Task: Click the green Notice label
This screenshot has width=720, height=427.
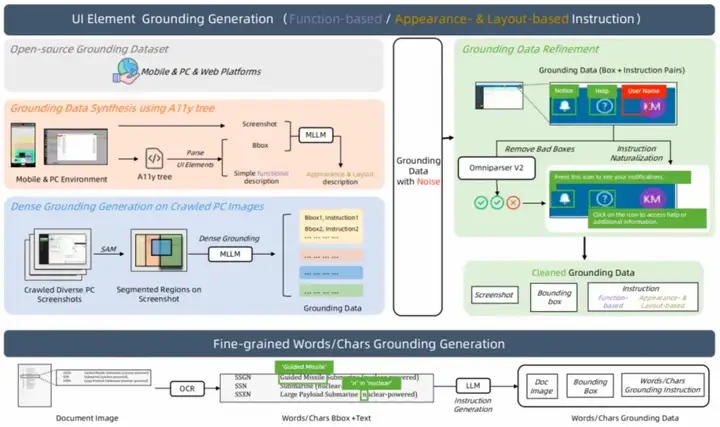Action: point(563,91)
